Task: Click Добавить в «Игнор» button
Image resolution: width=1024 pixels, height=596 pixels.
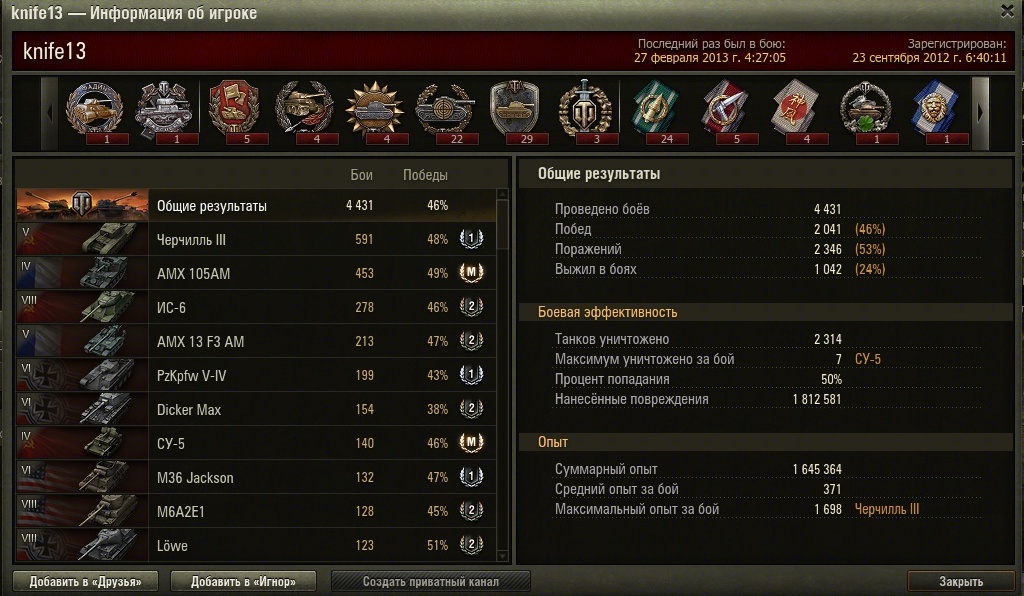Action: [x=243, y=581]
